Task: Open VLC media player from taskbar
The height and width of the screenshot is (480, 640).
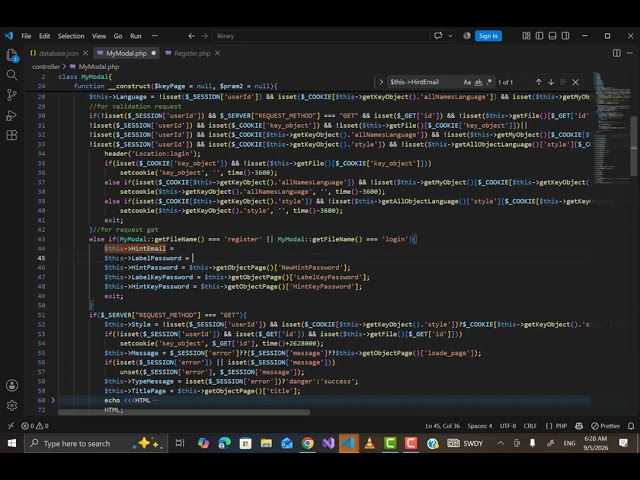Action: 369,443
